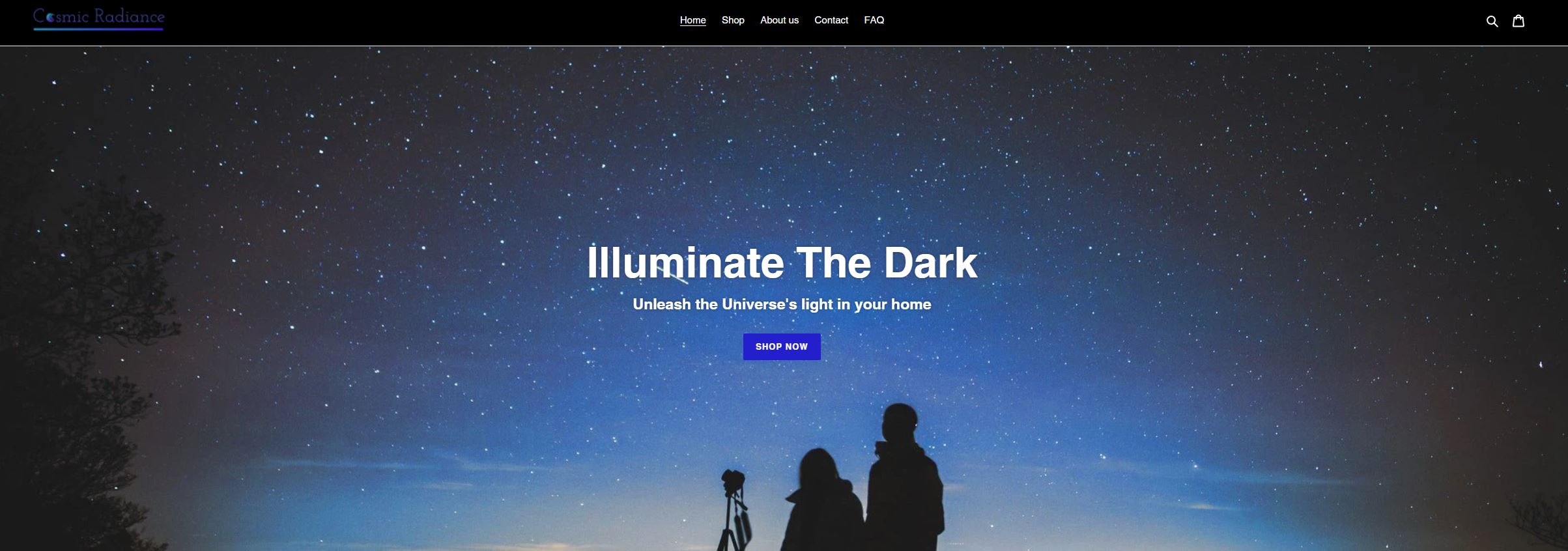Open the search magnifier icon
The height and width of the screenshot is (551, 1568).
[x=1492, y=21]
